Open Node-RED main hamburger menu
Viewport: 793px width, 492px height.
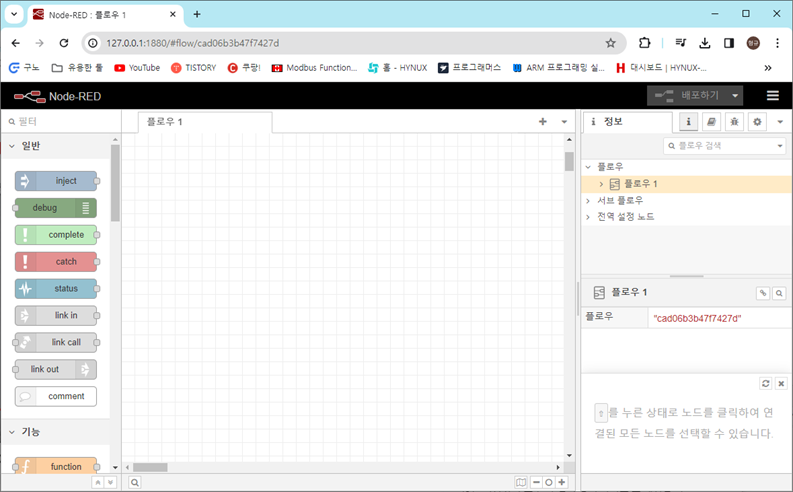coord(772,96)
